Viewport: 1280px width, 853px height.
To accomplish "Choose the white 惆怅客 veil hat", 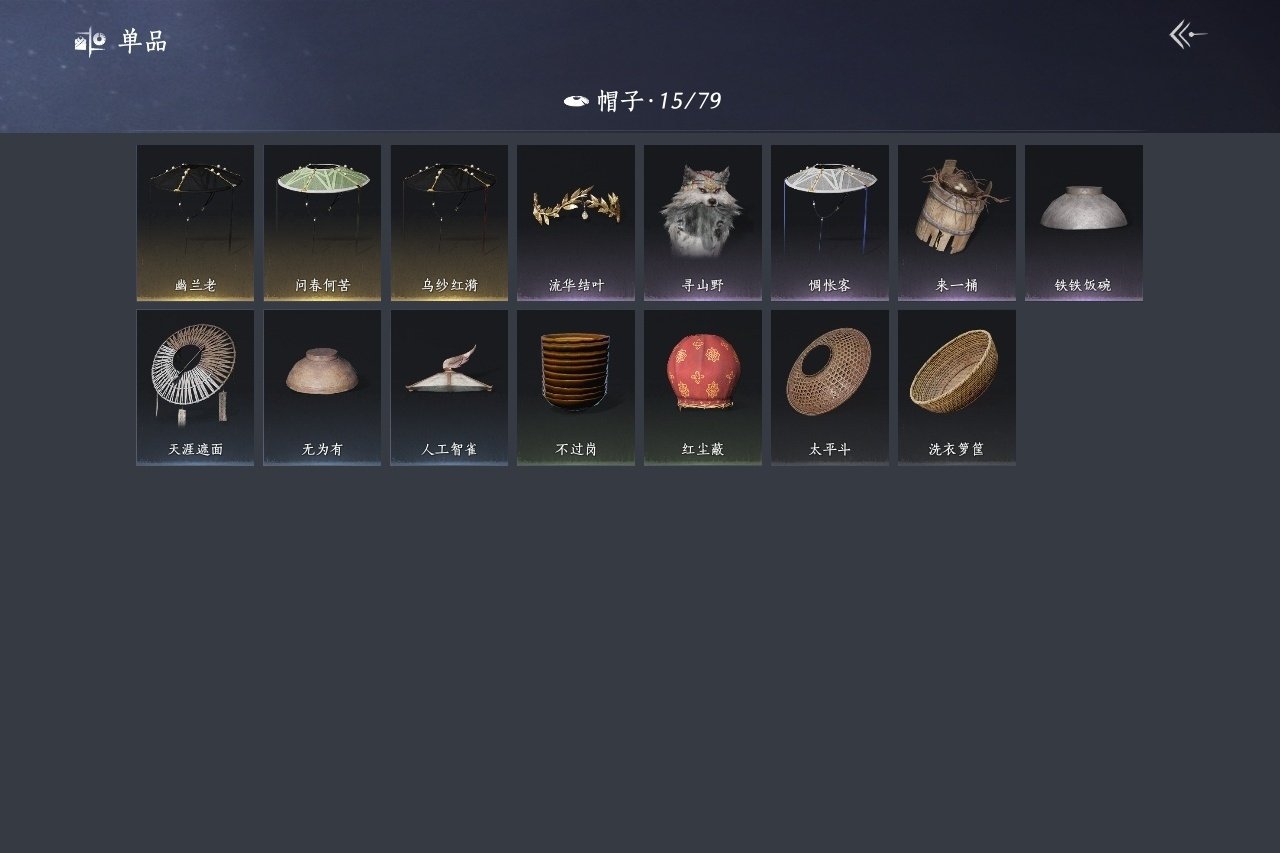I will pyautogui.click(x=830, y=223).
